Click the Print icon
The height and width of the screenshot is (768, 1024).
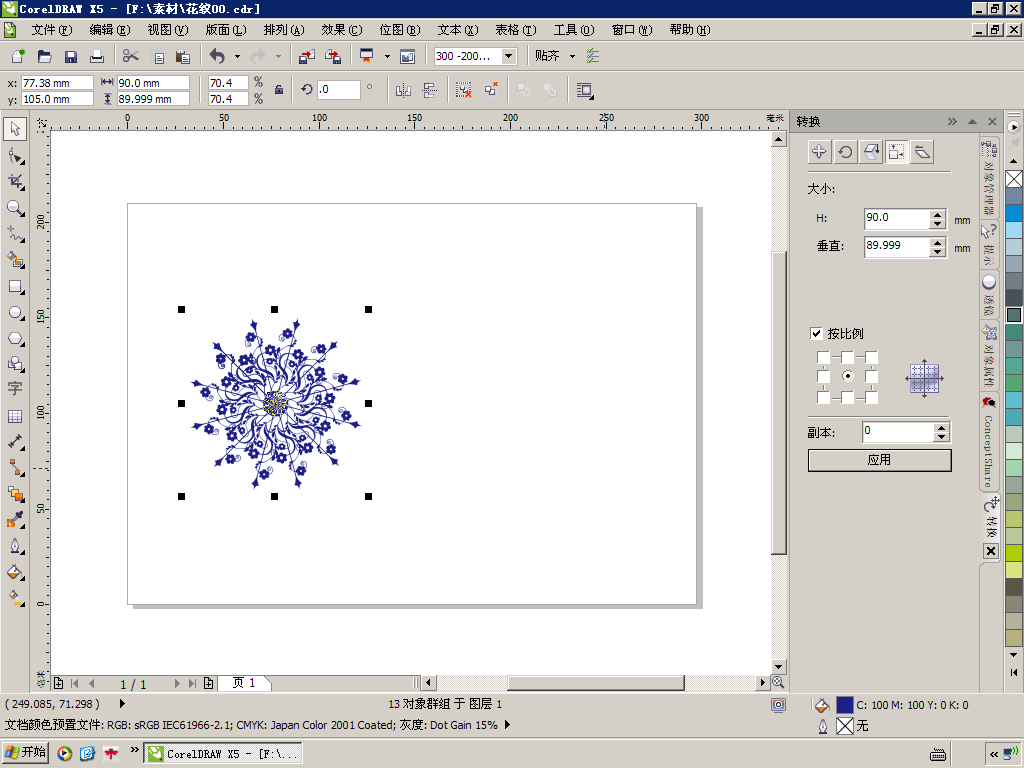[97, 56]
